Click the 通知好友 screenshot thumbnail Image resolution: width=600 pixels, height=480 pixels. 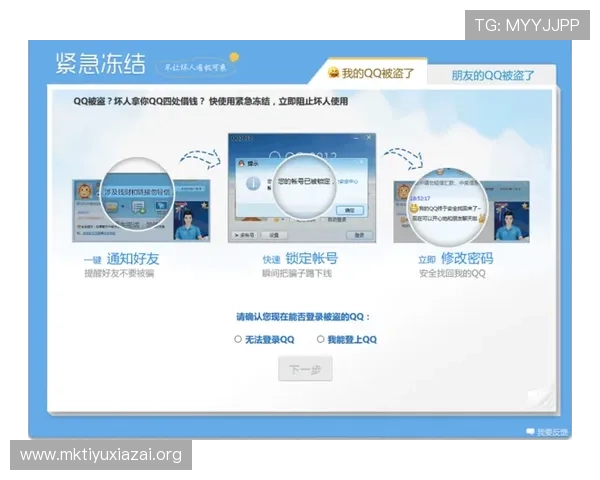click(141, 198)
